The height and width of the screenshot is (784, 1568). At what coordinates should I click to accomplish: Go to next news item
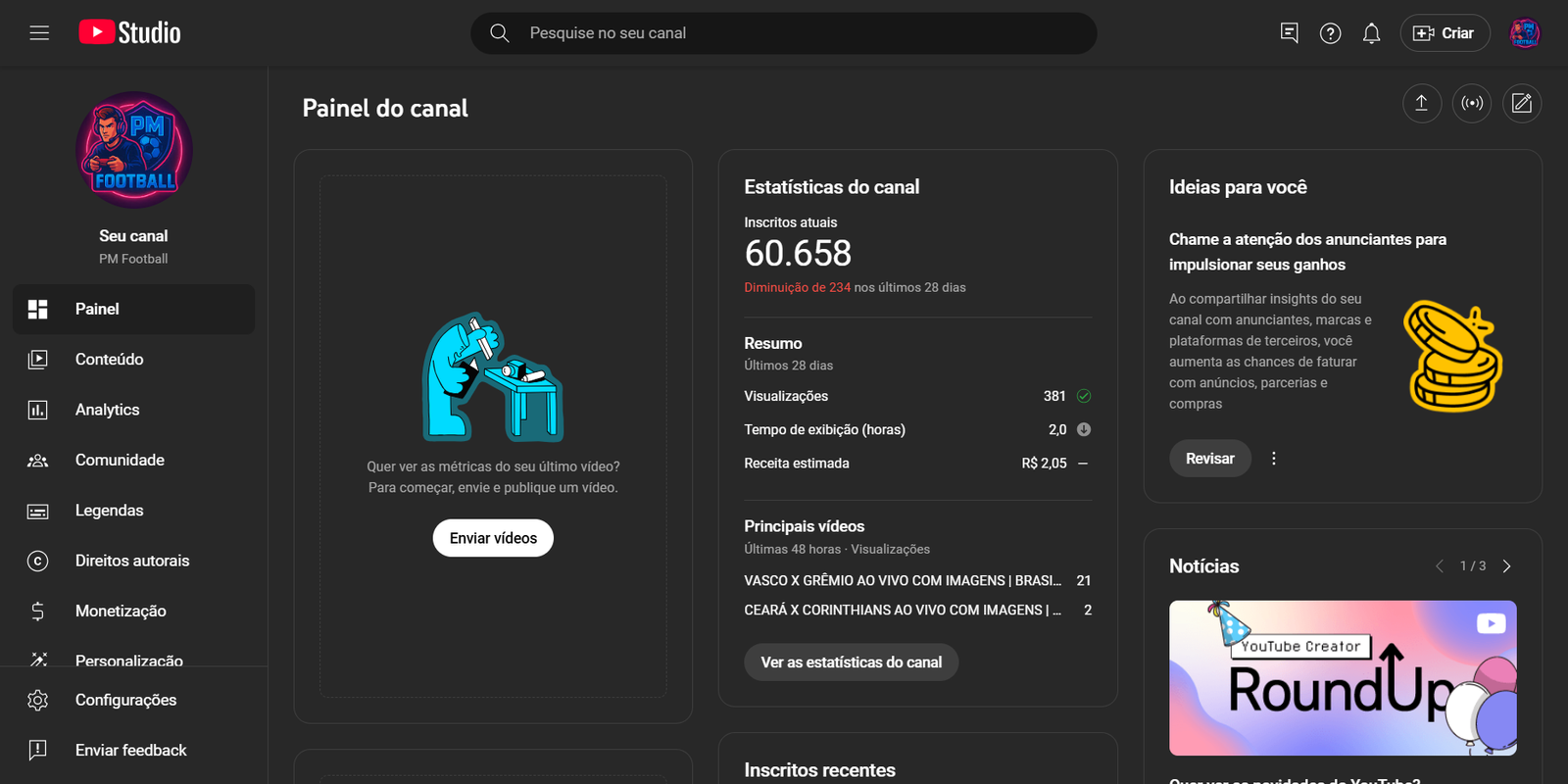1507,566
